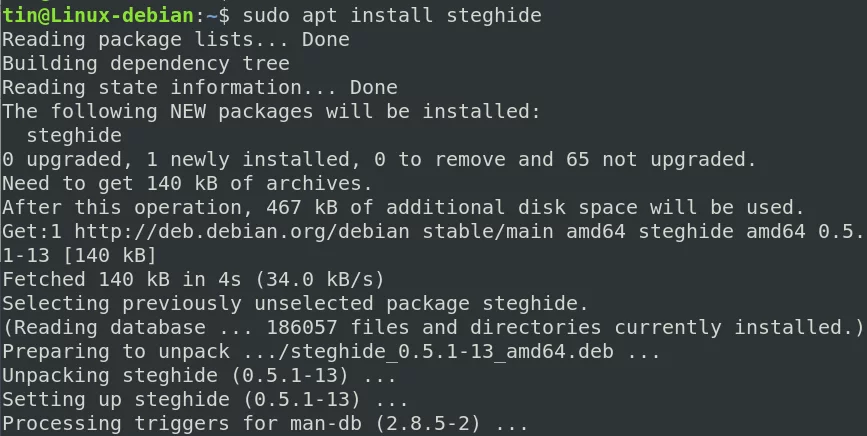
Task: Click the http://deb.debian.org/debian URL
Action: click(242, 231)
